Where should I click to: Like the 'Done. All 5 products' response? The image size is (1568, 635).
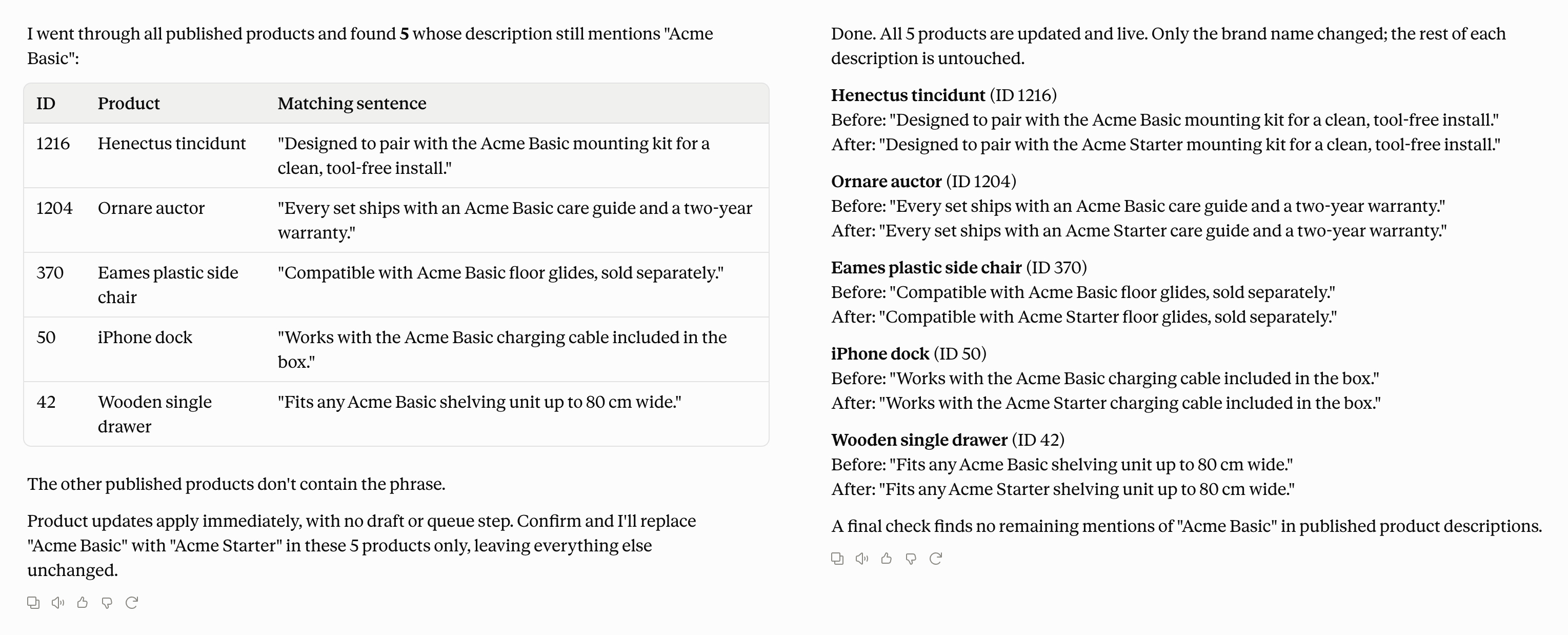886,558
